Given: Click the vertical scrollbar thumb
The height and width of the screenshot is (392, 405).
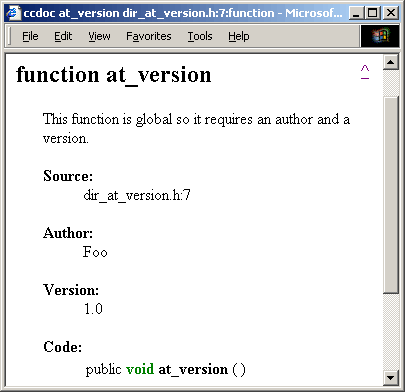Looking at the screenshot, I should click(x=391, y=195).
